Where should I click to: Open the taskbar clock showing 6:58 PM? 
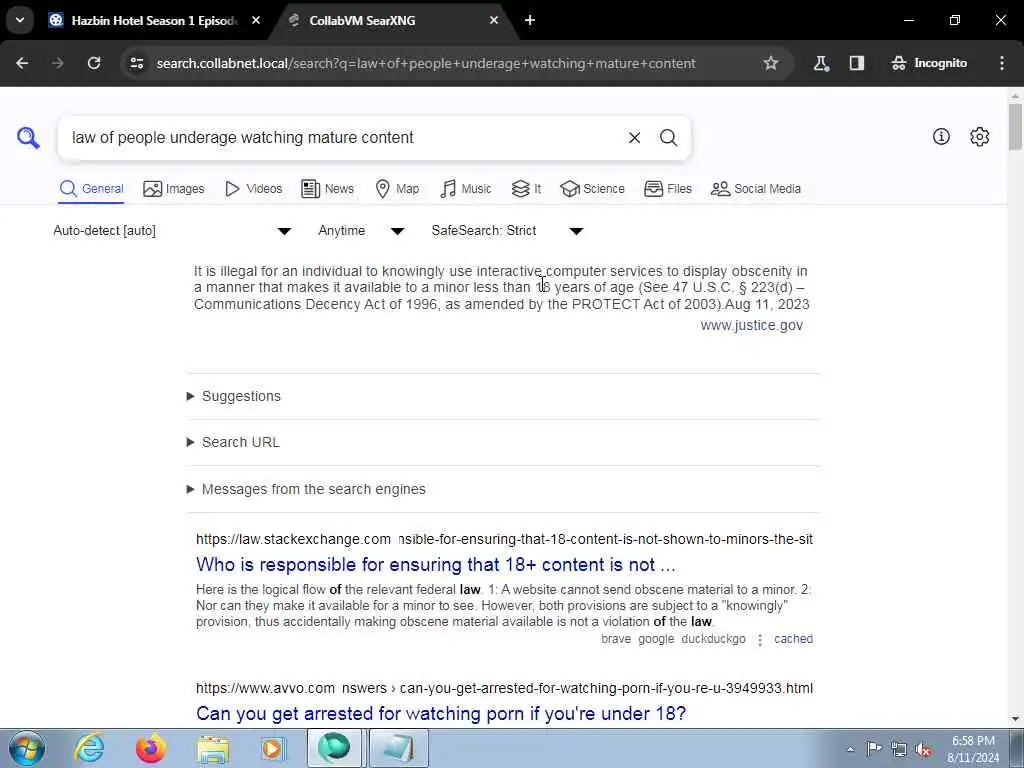[972, 749]
